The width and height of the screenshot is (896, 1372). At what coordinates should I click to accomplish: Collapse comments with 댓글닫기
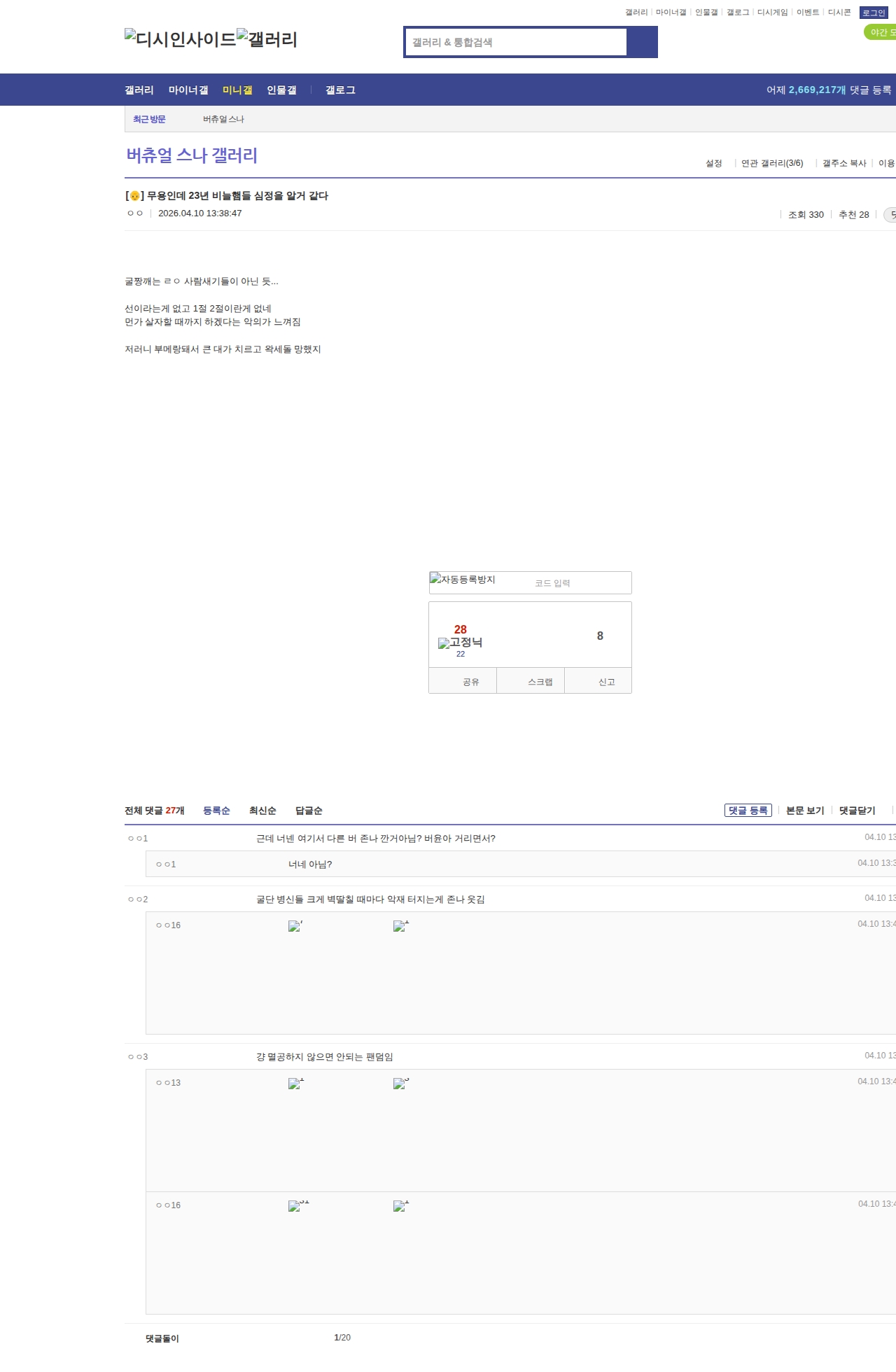[x=857, y=811]
